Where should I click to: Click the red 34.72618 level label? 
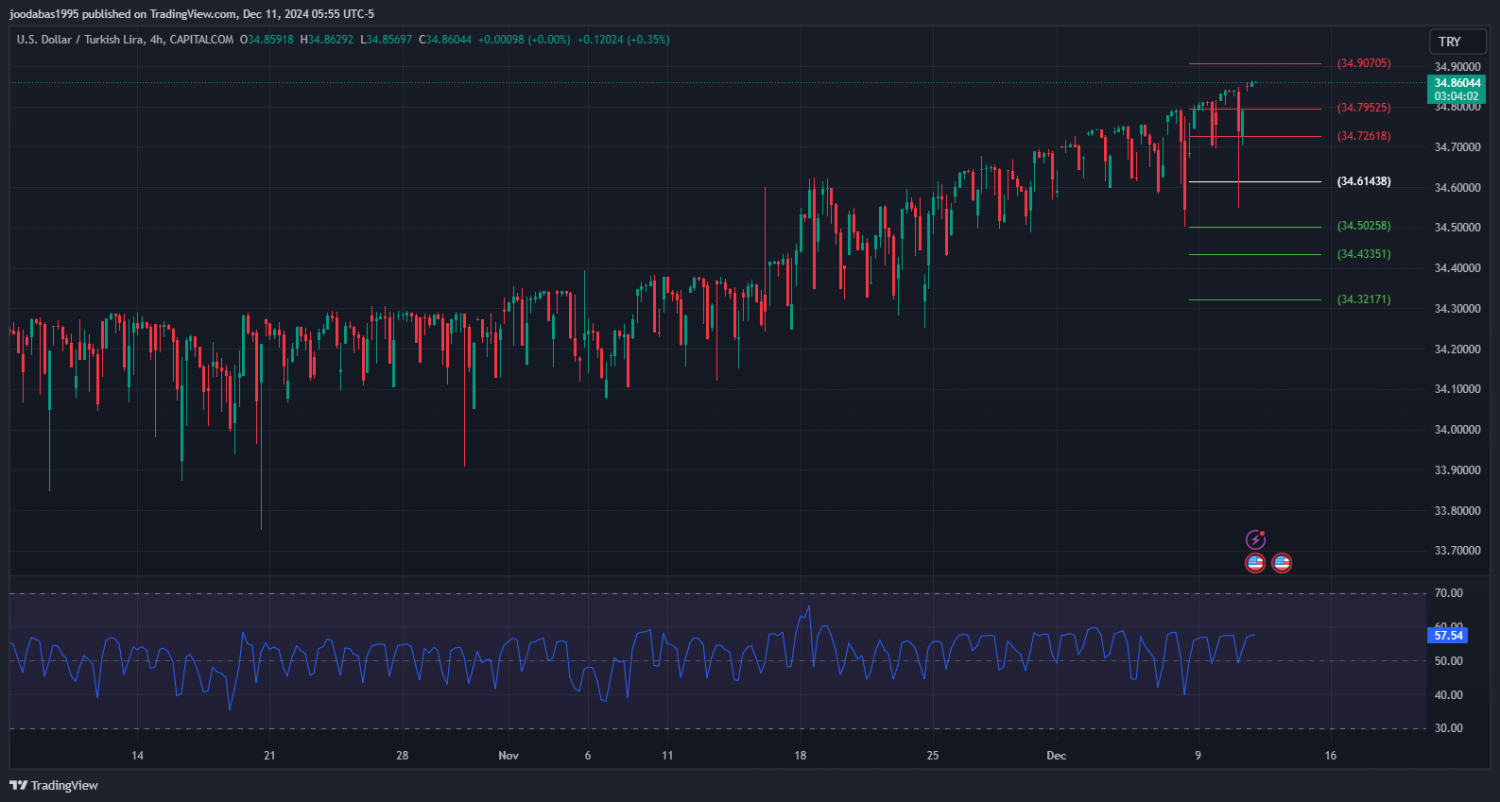coord(1364,136)
